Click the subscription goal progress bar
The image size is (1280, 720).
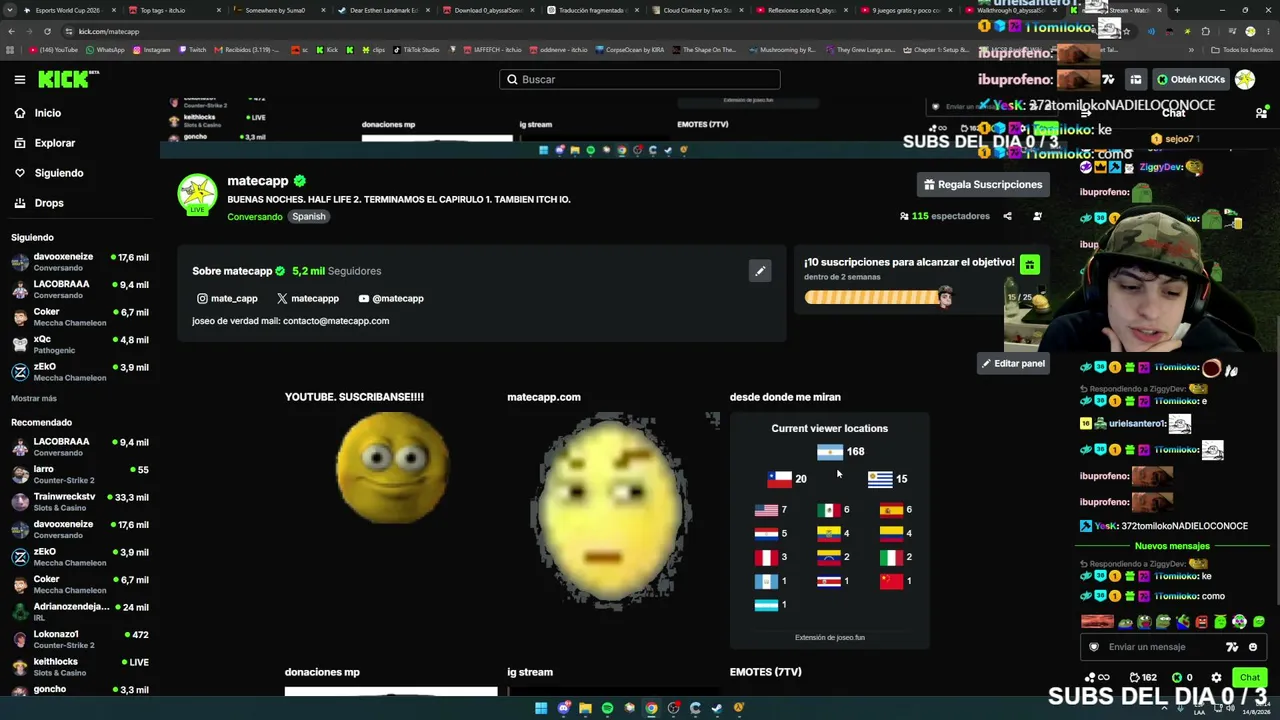(x=878, y=297)
